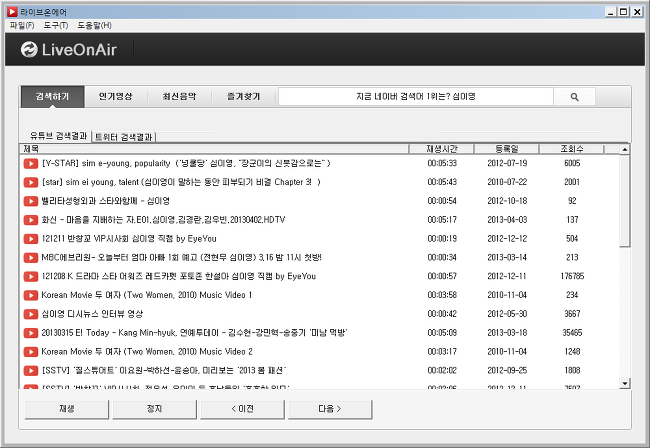Click the magnifier search icon button
The image size is (650, 448).
[574, 97]
